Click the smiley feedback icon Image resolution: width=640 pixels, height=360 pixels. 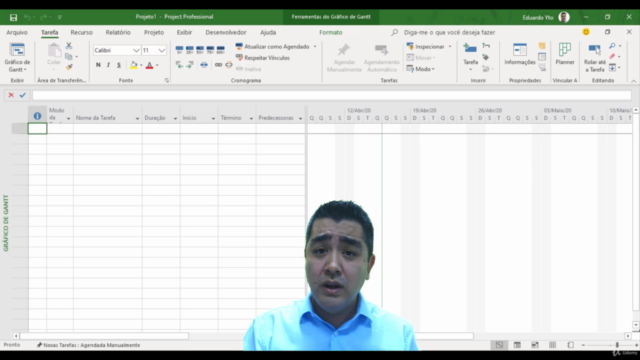point(586,32)
